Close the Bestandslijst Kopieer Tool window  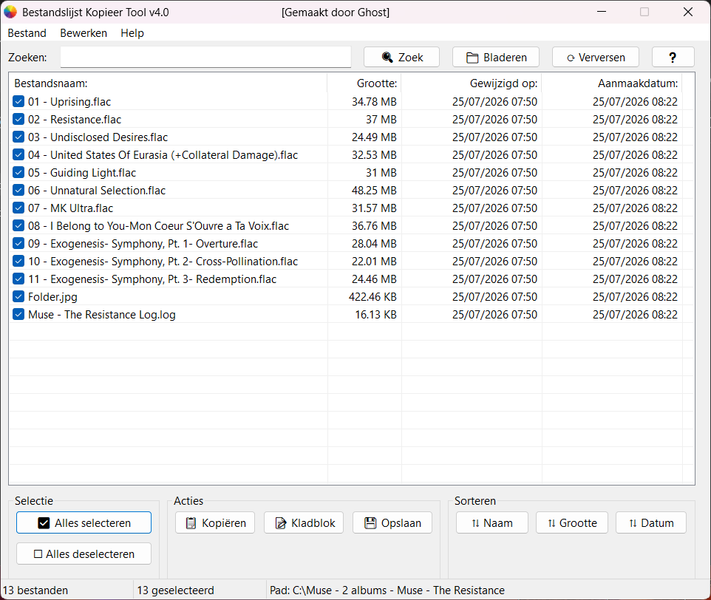[688, 12]
